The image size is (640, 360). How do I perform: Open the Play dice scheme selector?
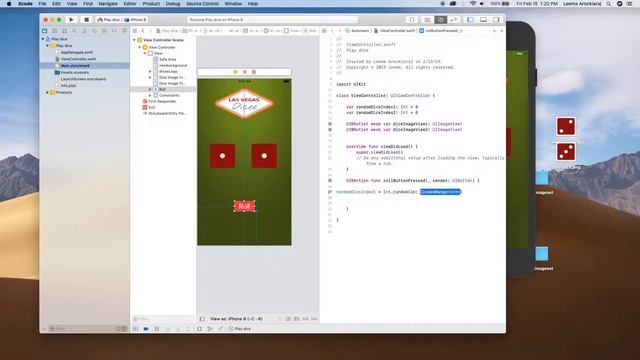[109, 20]
